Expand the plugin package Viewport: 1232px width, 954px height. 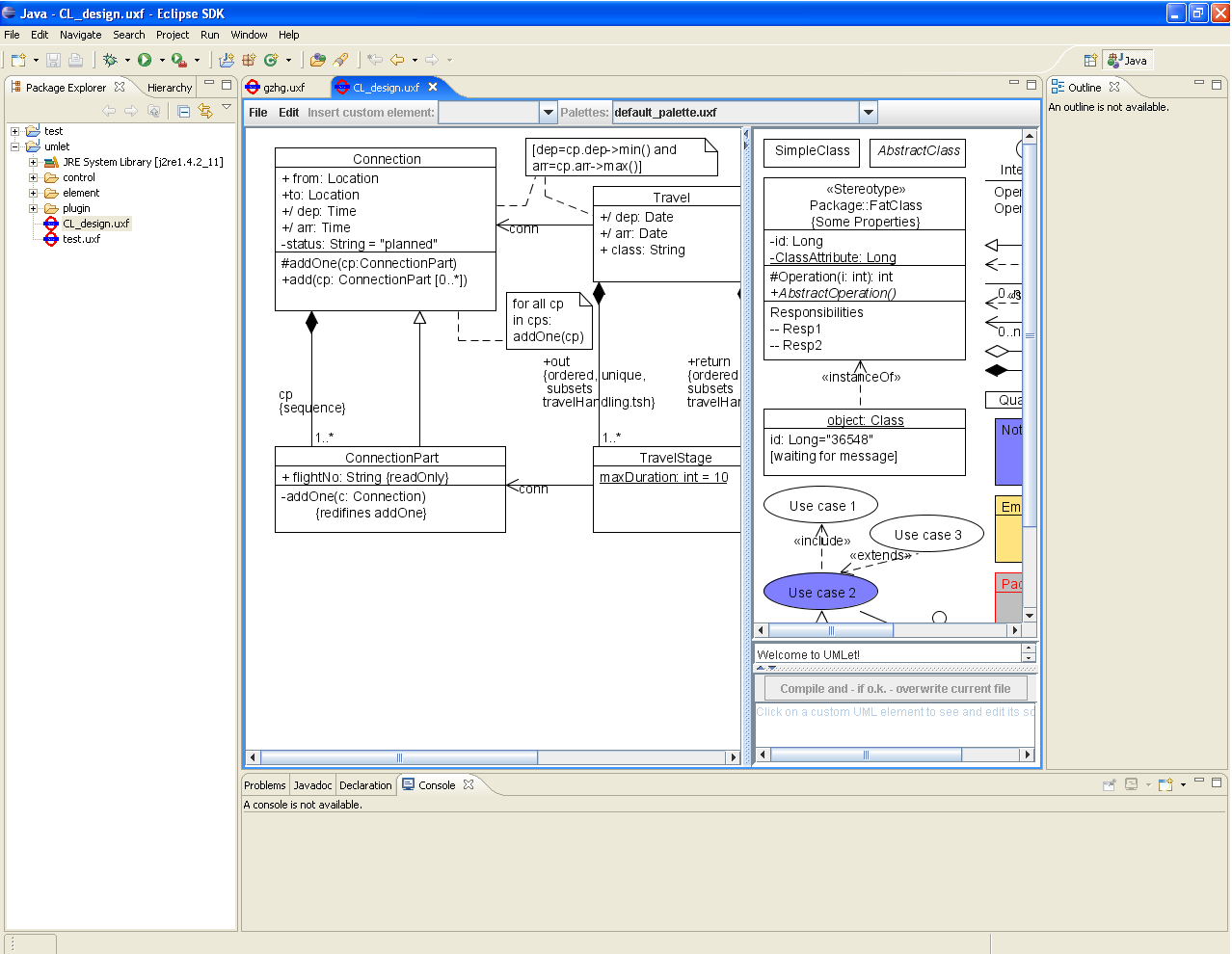(x=33, y=208)
